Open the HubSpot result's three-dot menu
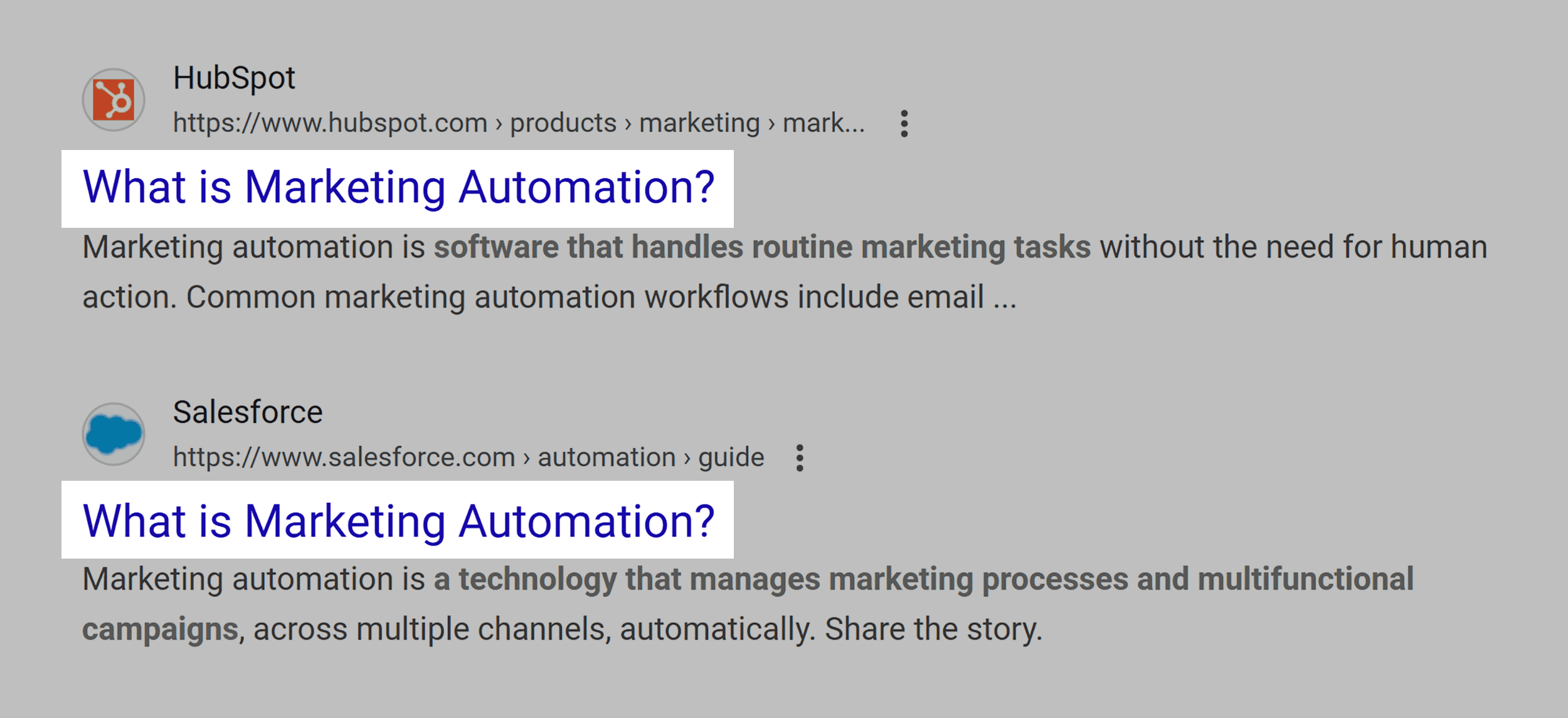The image size is (1568, 718). [904, 124]
